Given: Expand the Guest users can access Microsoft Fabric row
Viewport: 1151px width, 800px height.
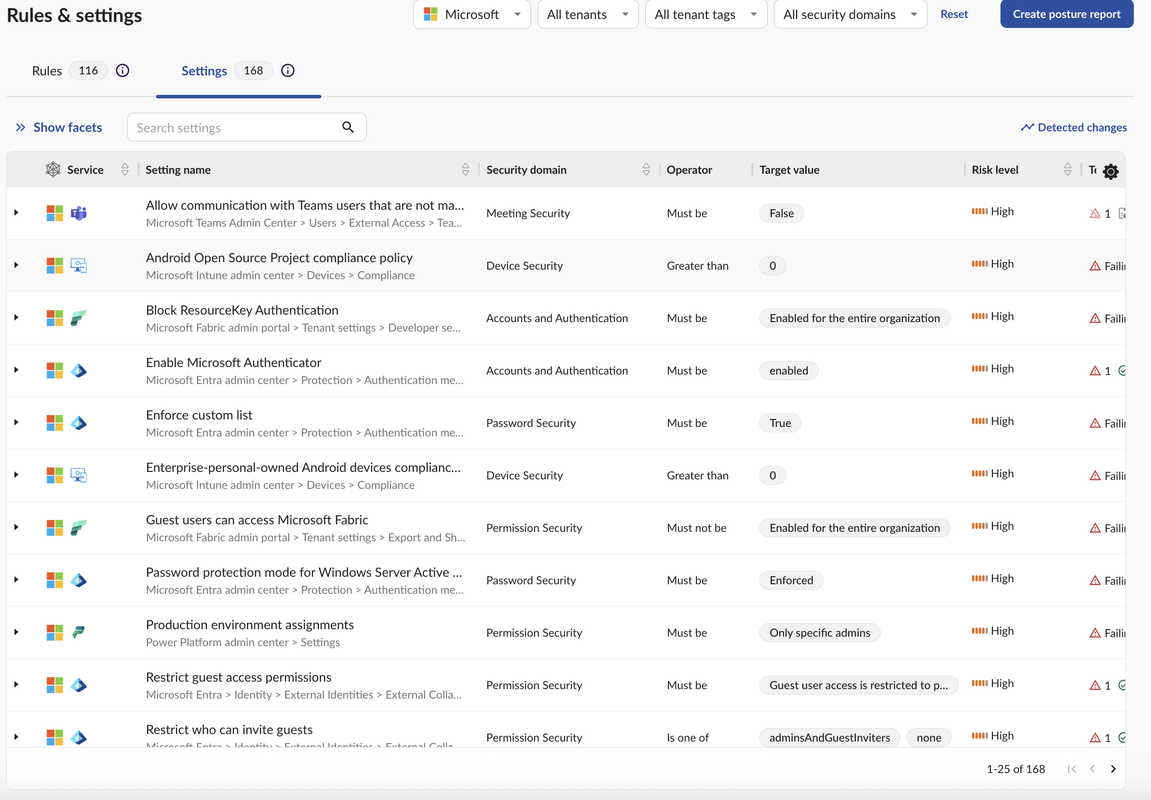Looking at the screenshot, I should coord(16,528).
